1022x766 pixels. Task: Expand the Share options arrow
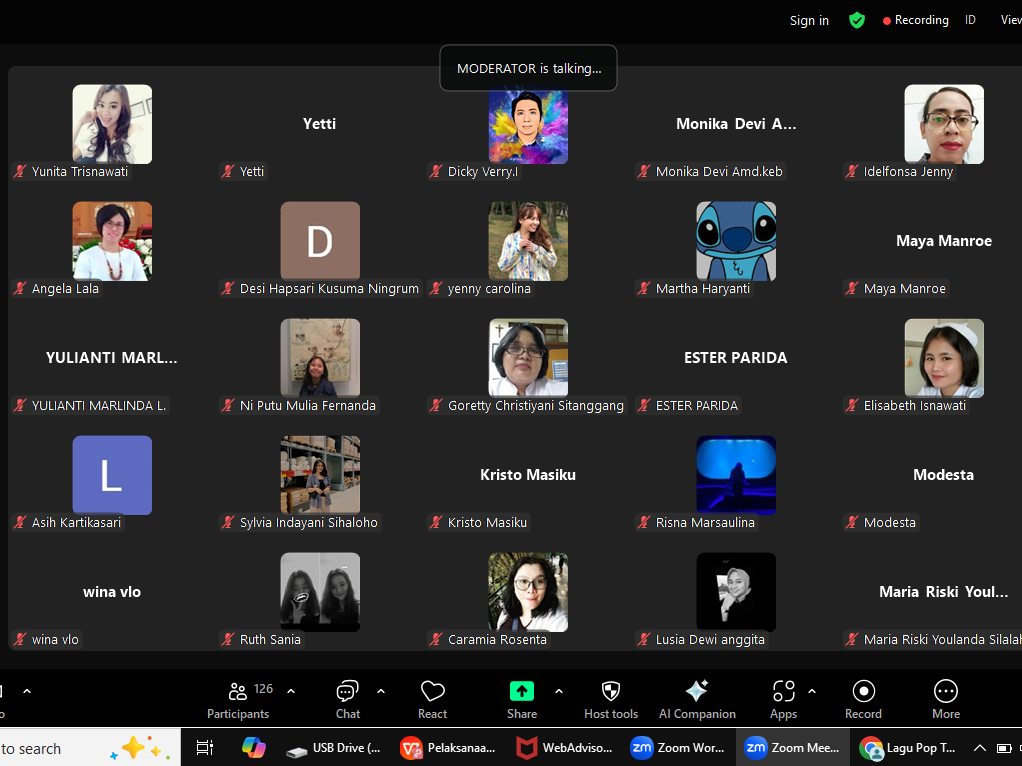558,691
